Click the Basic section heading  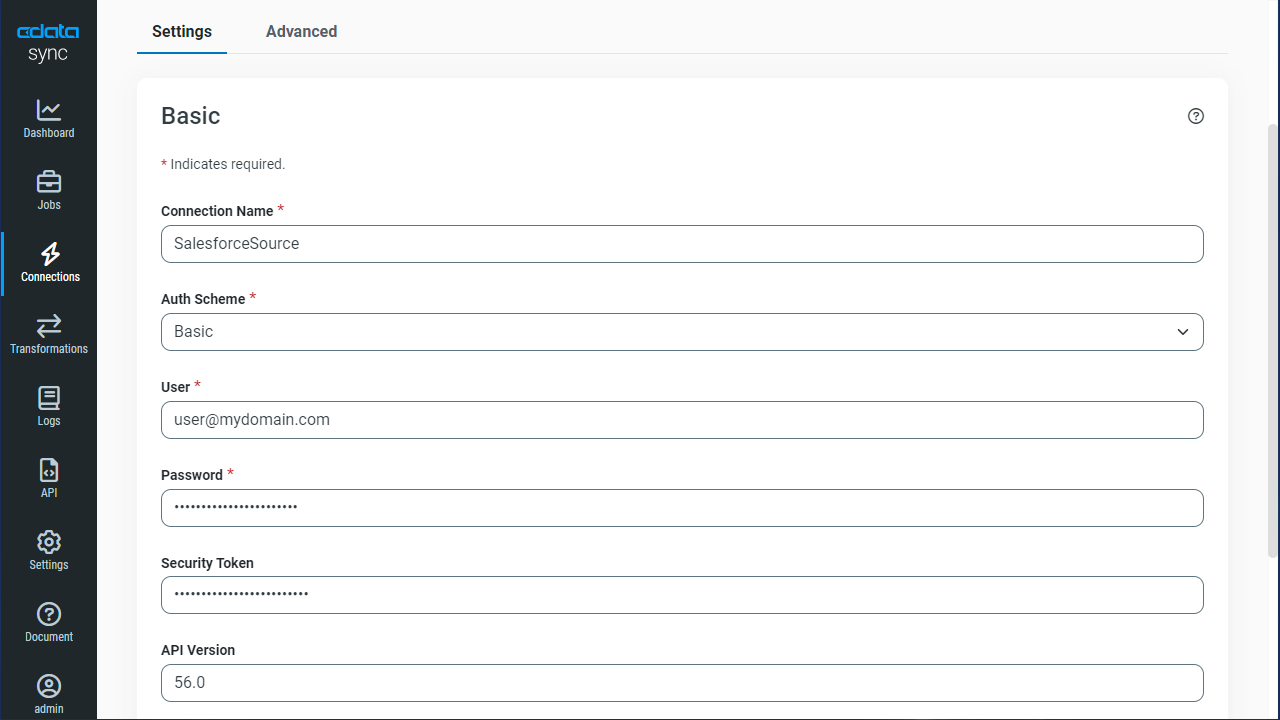point(190,116)
